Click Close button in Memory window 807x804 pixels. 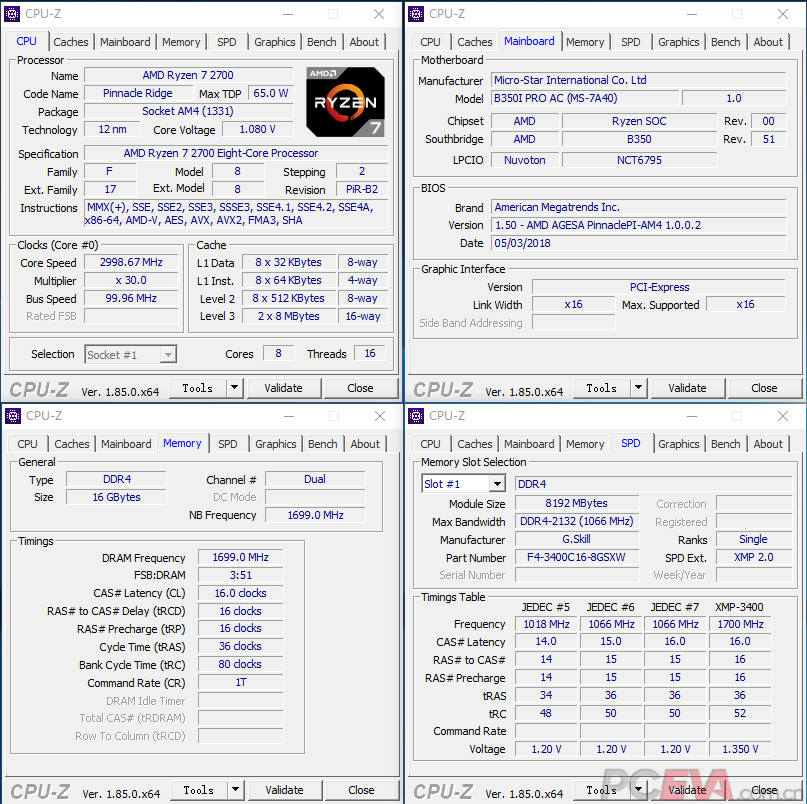click(x=361, y=790)
